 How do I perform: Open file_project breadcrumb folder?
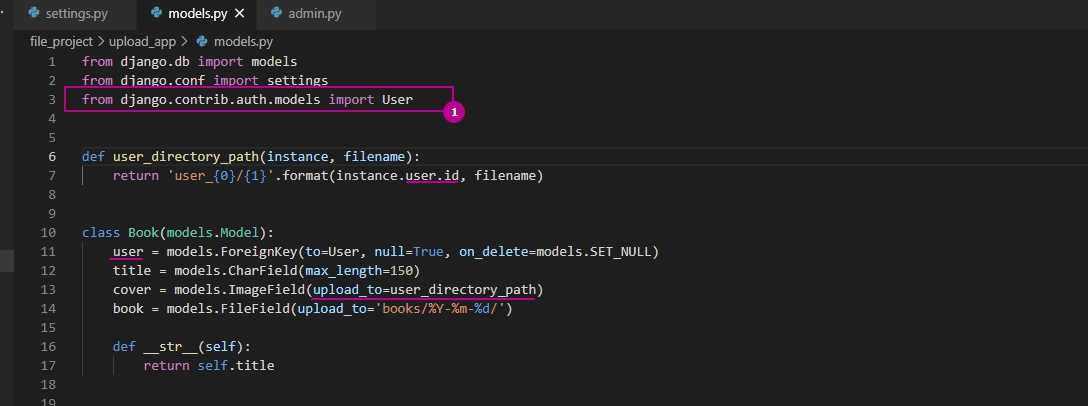61,42
